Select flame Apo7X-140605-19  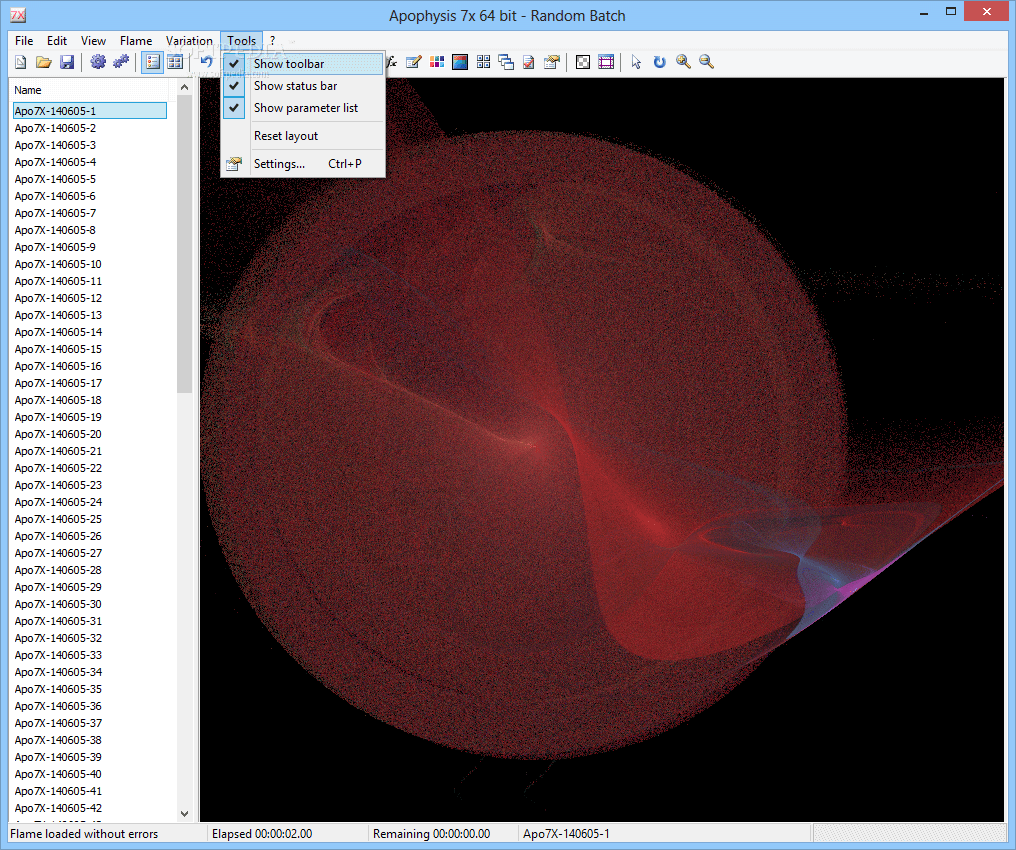click(58, 417)
